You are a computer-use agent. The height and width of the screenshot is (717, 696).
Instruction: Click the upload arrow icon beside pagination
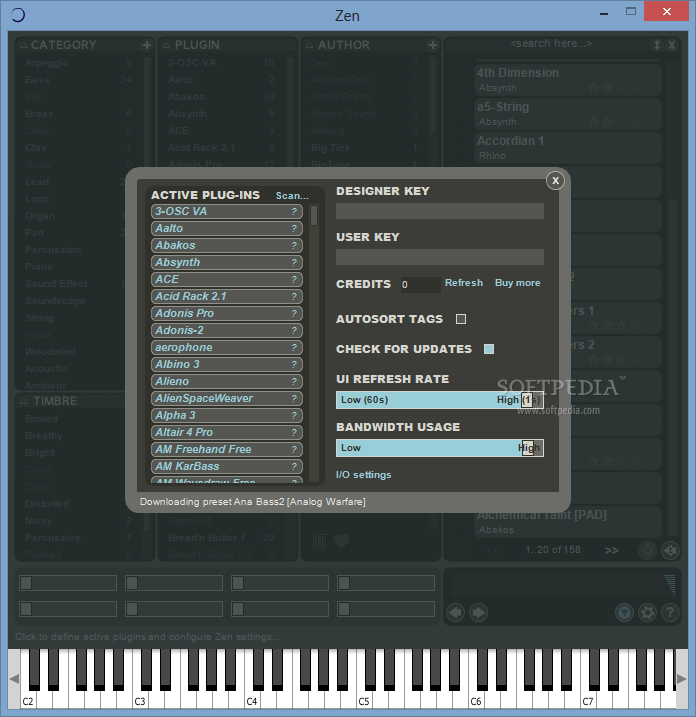647,550
